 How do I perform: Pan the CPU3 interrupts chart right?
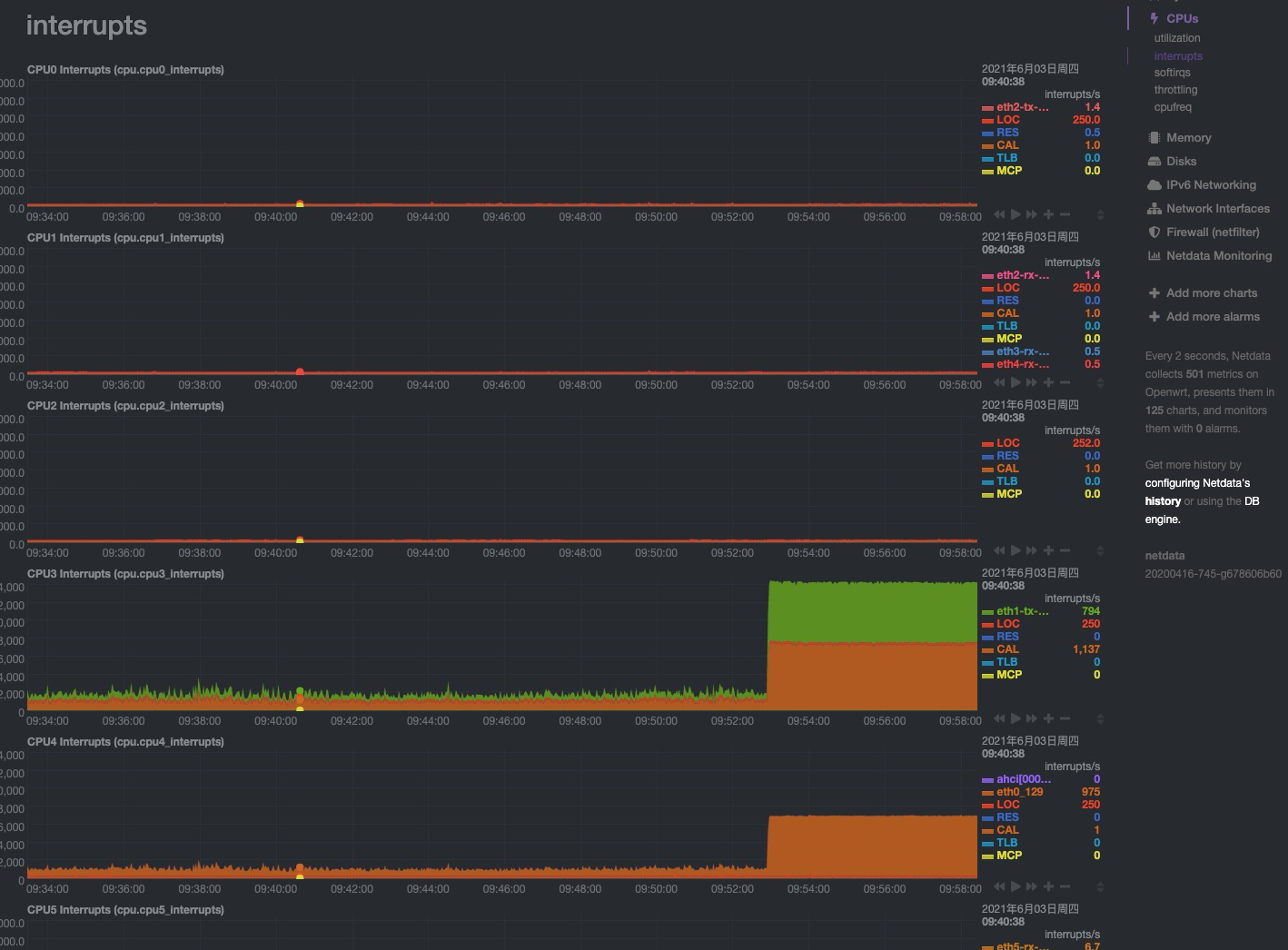point(1032,718)
